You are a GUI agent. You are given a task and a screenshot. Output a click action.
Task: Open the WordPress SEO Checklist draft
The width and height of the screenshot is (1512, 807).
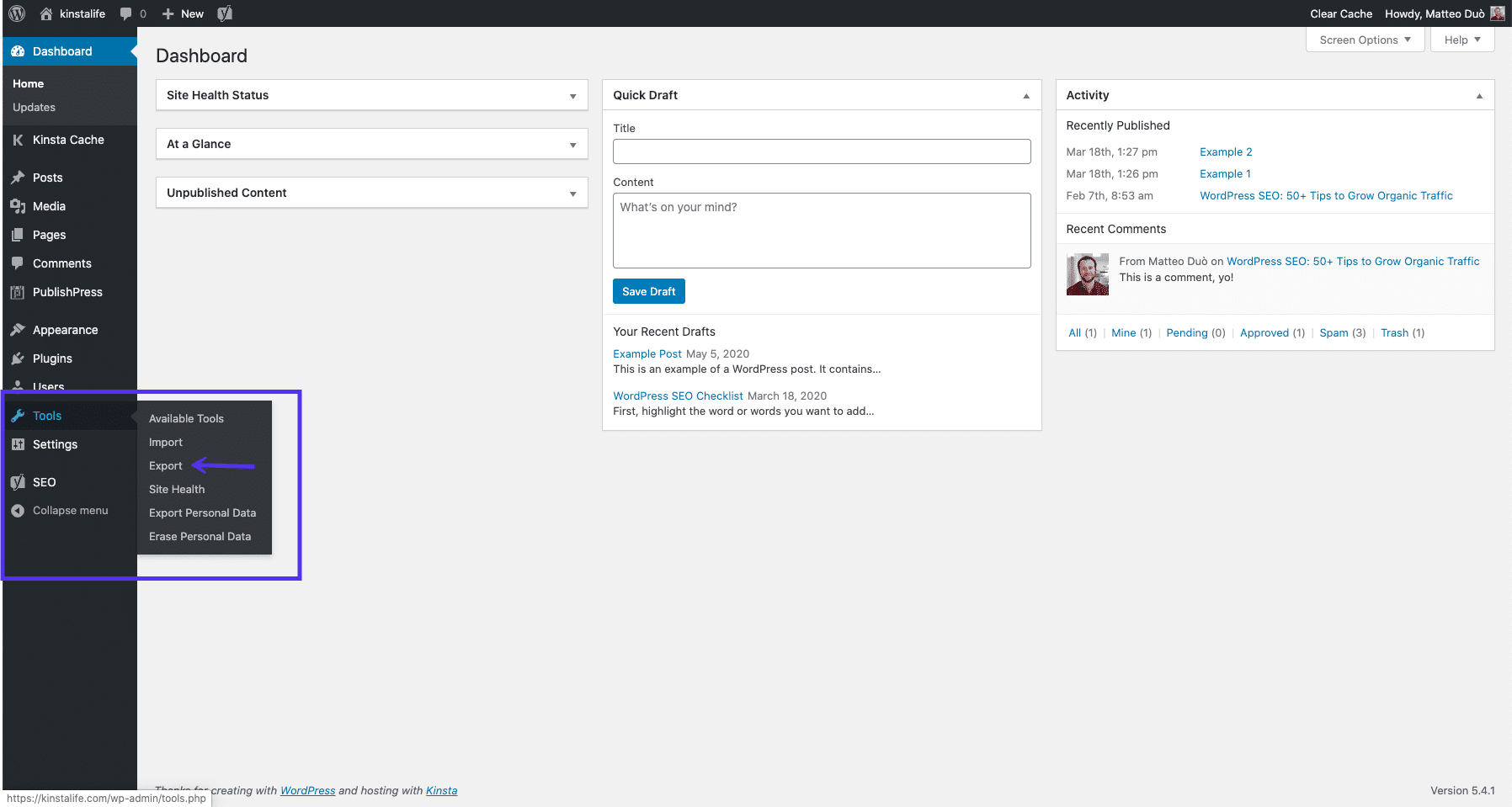[x=678, y=396]
